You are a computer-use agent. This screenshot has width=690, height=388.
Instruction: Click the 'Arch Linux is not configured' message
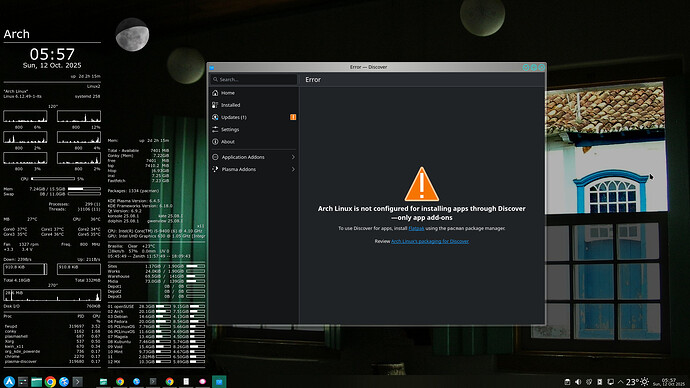(x=422, y=213)
